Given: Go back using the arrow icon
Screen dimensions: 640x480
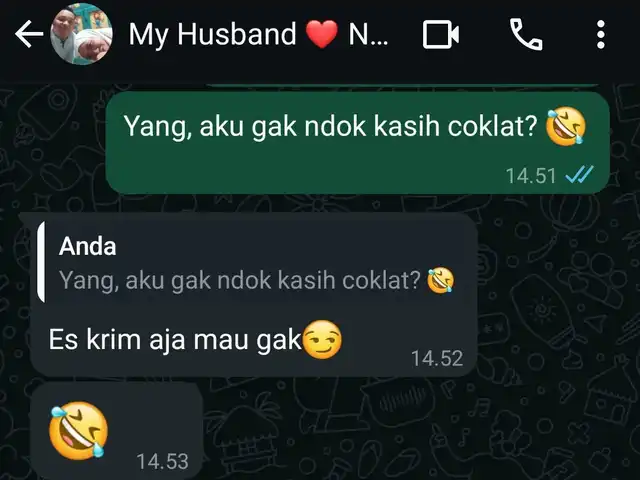Looking at the screenshot, I should pos(29,34).
